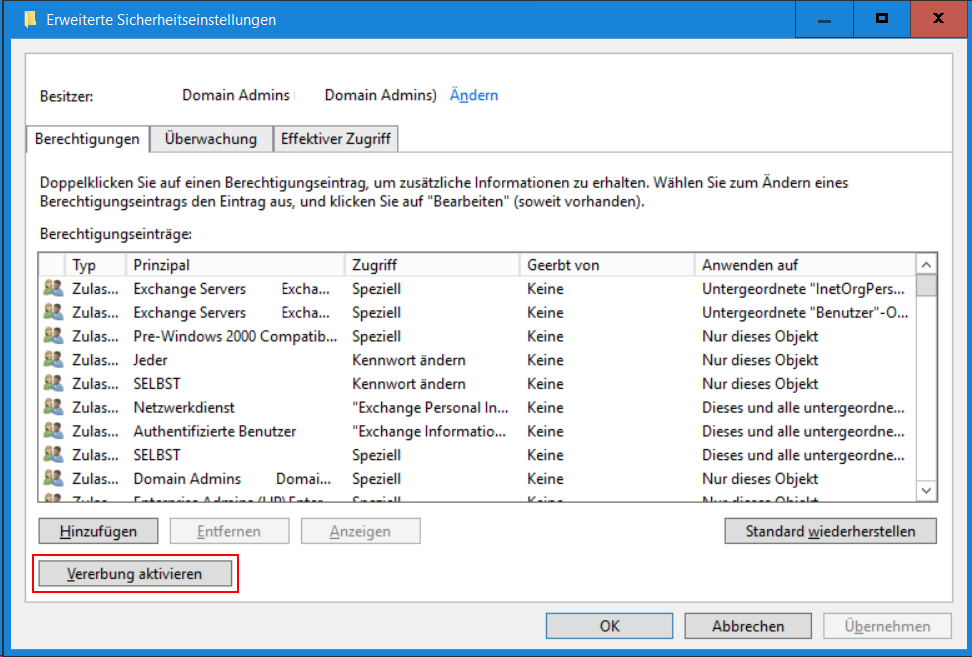The height and width of the screenshot is (657, 972).
Task: Cancel with the Abbrechen button
Action: click(x=748, y=626)
